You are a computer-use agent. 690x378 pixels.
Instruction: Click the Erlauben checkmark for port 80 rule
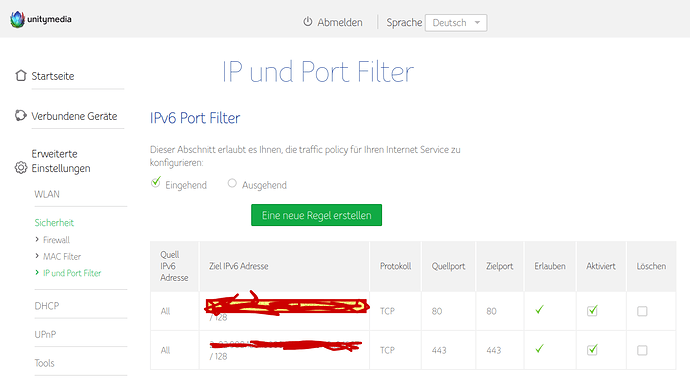539,310
